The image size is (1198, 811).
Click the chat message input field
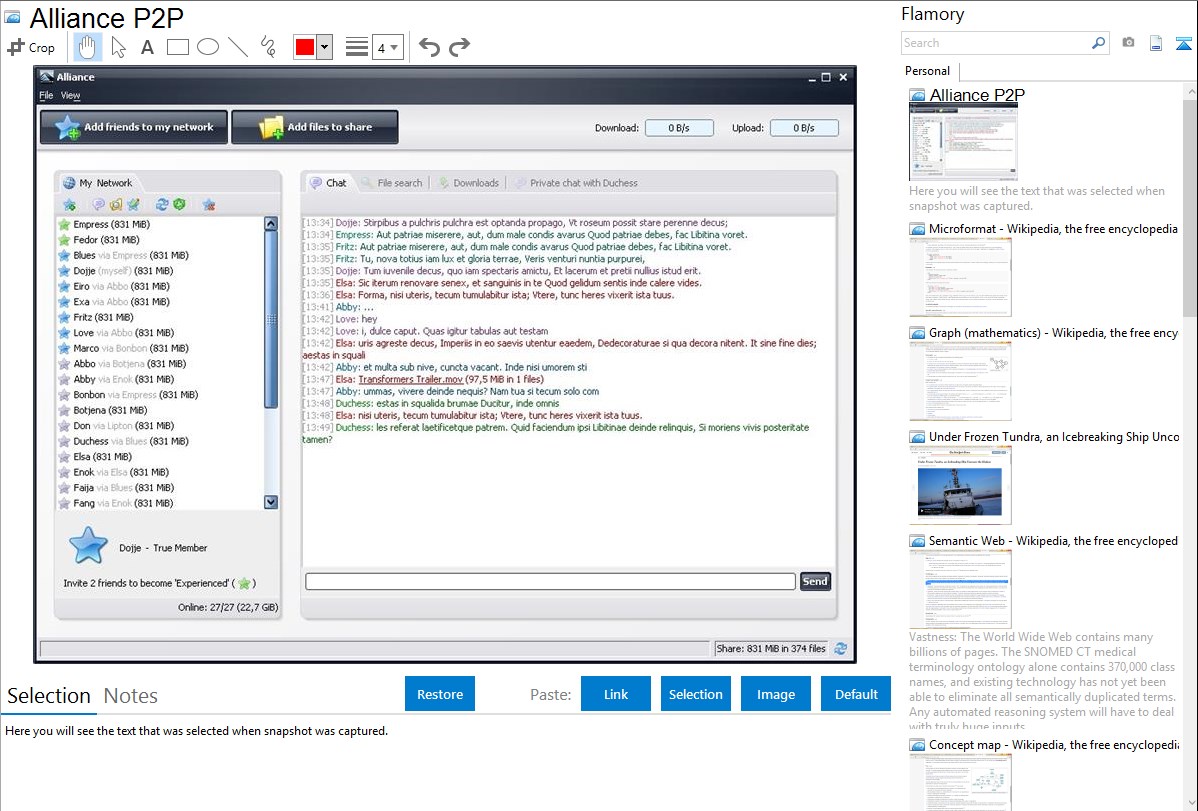click(550, 582)
